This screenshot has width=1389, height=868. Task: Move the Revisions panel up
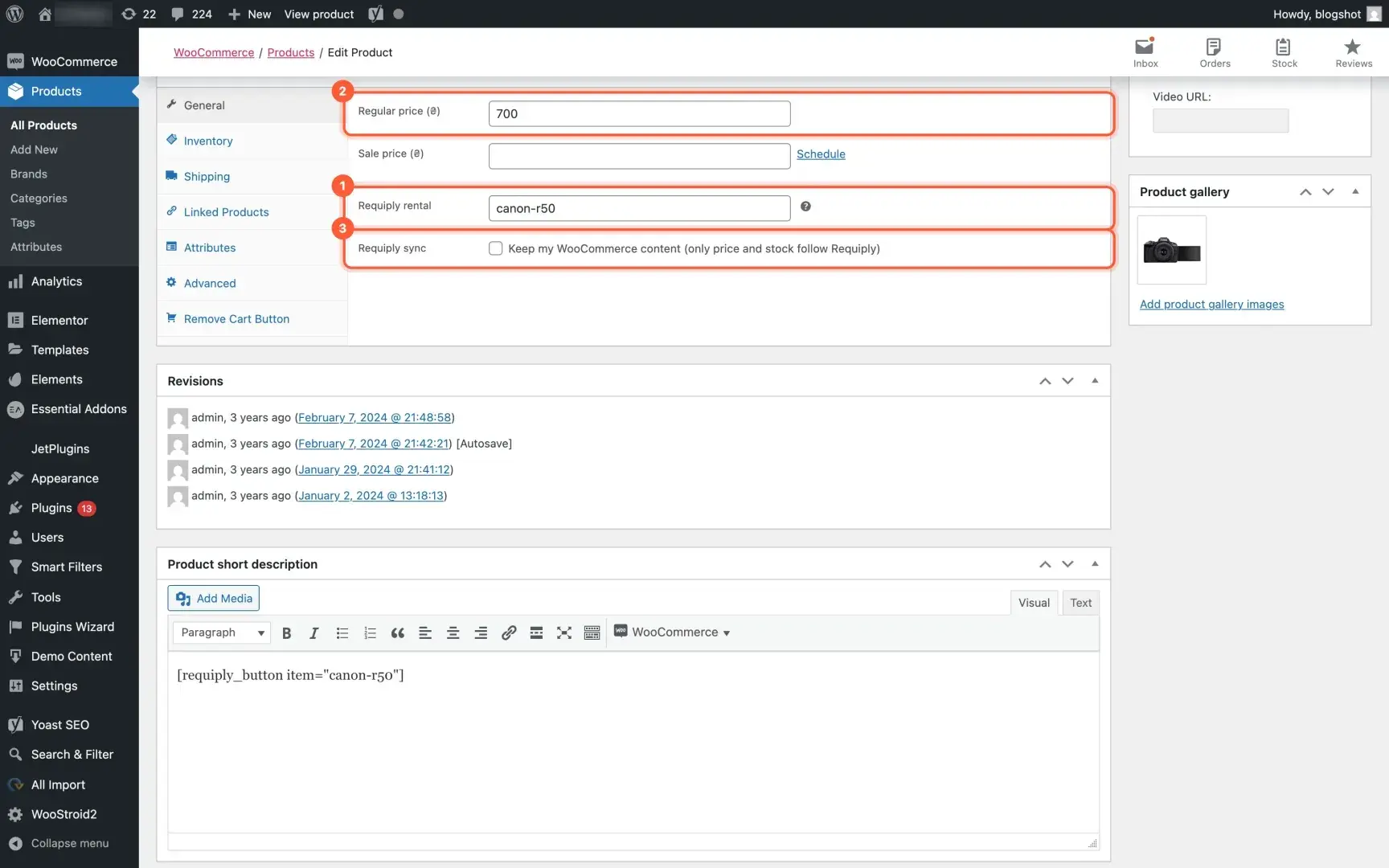point(1045,381)
